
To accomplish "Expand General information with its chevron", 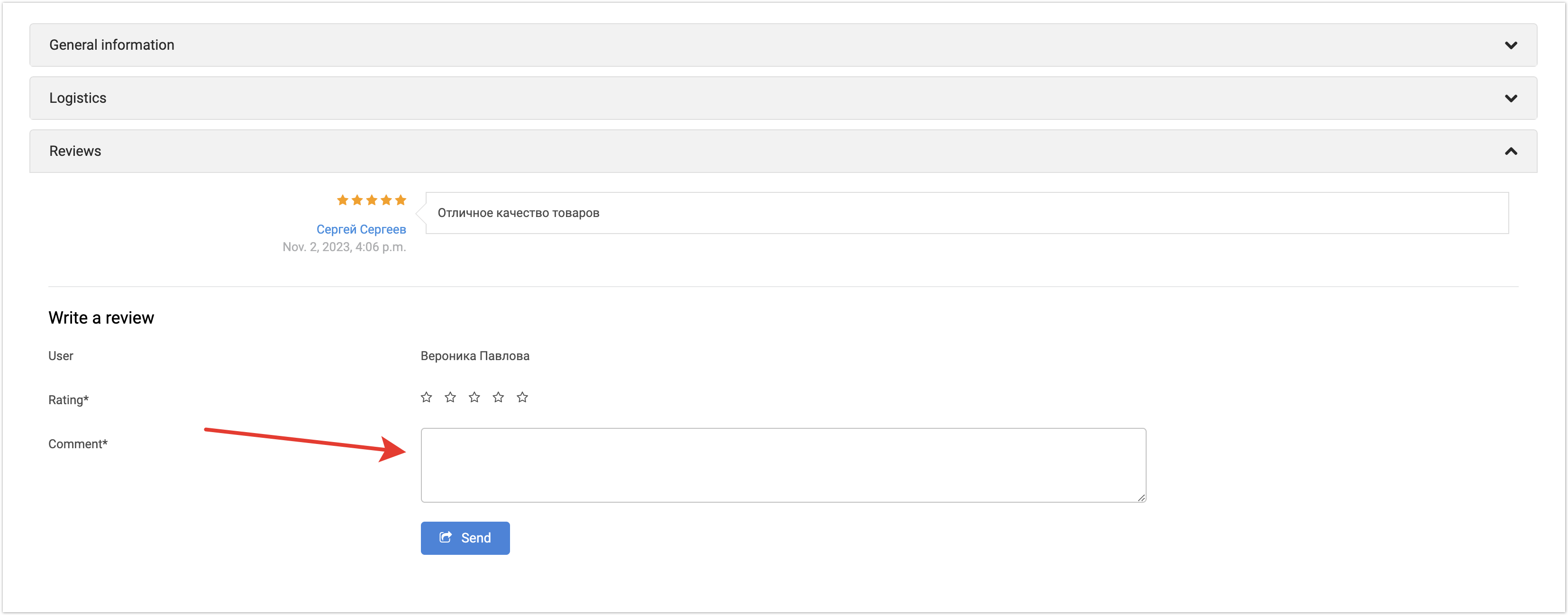I will click(x=1510, y=45).
